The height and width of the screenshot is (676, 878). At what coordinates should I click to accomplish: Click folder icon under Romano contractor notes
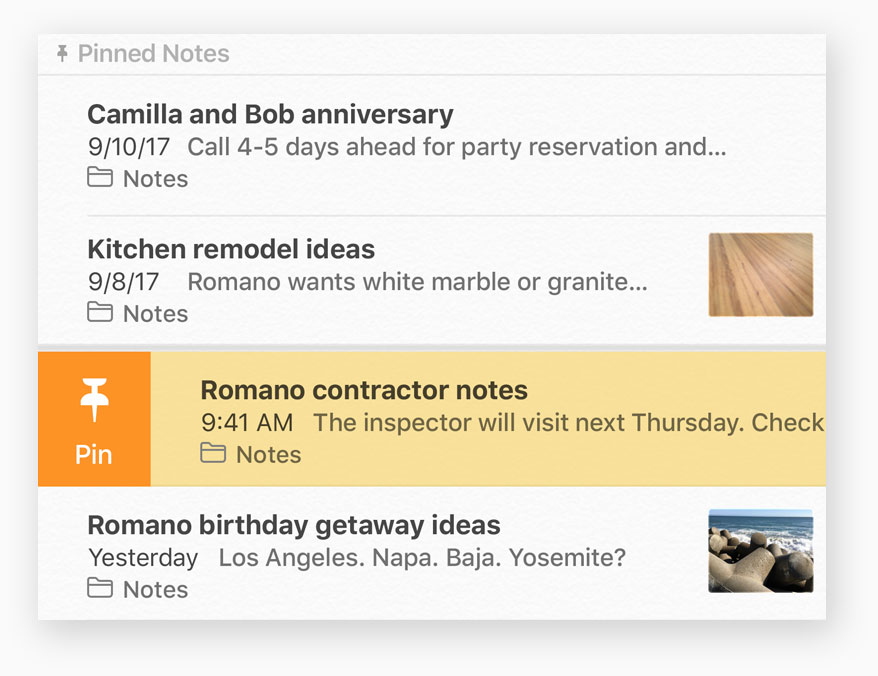pyautogui.click(x=213, y=454)
